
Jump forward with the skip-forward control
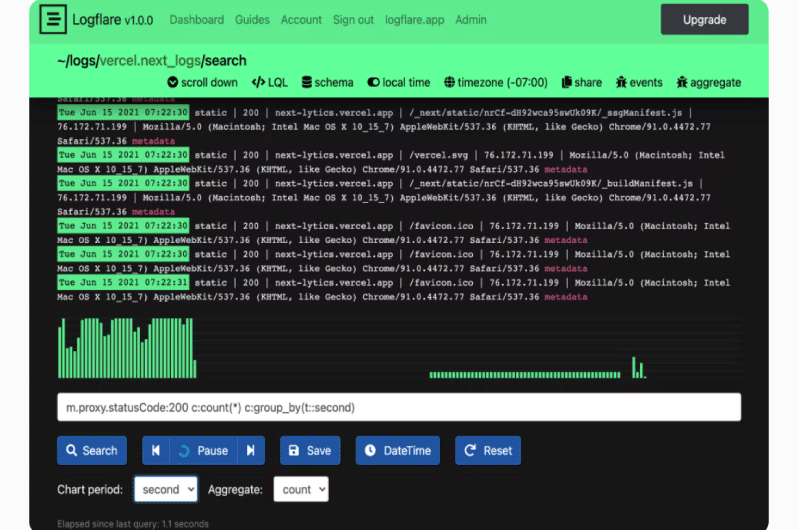[x=251, y=450]
